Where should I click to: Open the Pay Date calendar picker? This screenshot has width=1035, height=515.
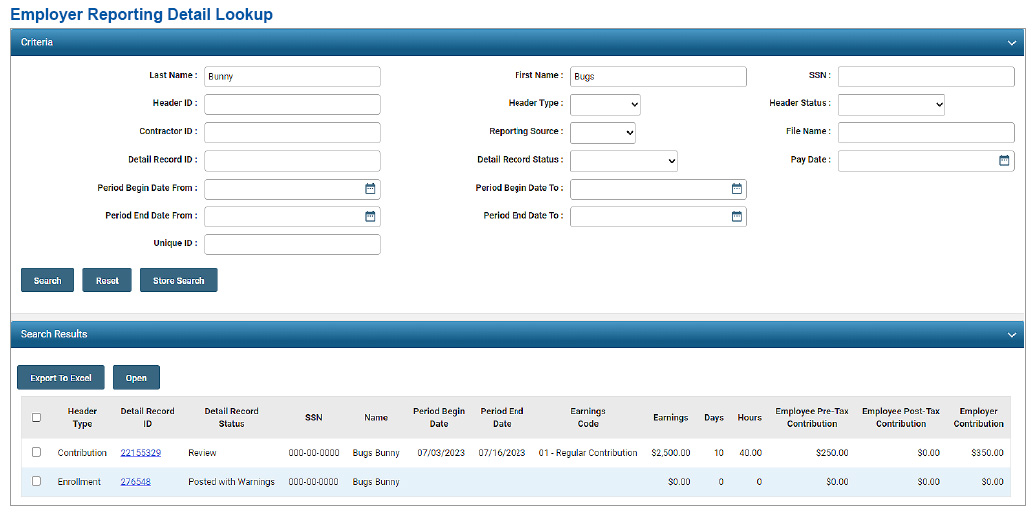tap(1004, 160)
